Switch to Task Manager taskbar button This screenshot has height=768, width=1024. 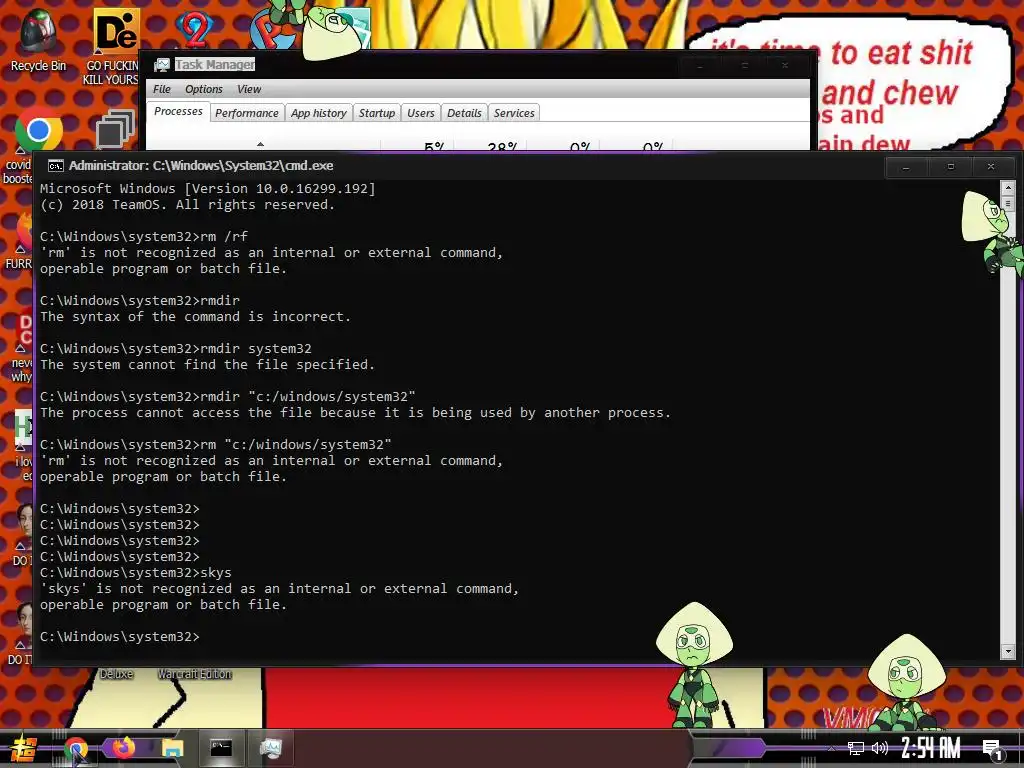pos(270,748)
